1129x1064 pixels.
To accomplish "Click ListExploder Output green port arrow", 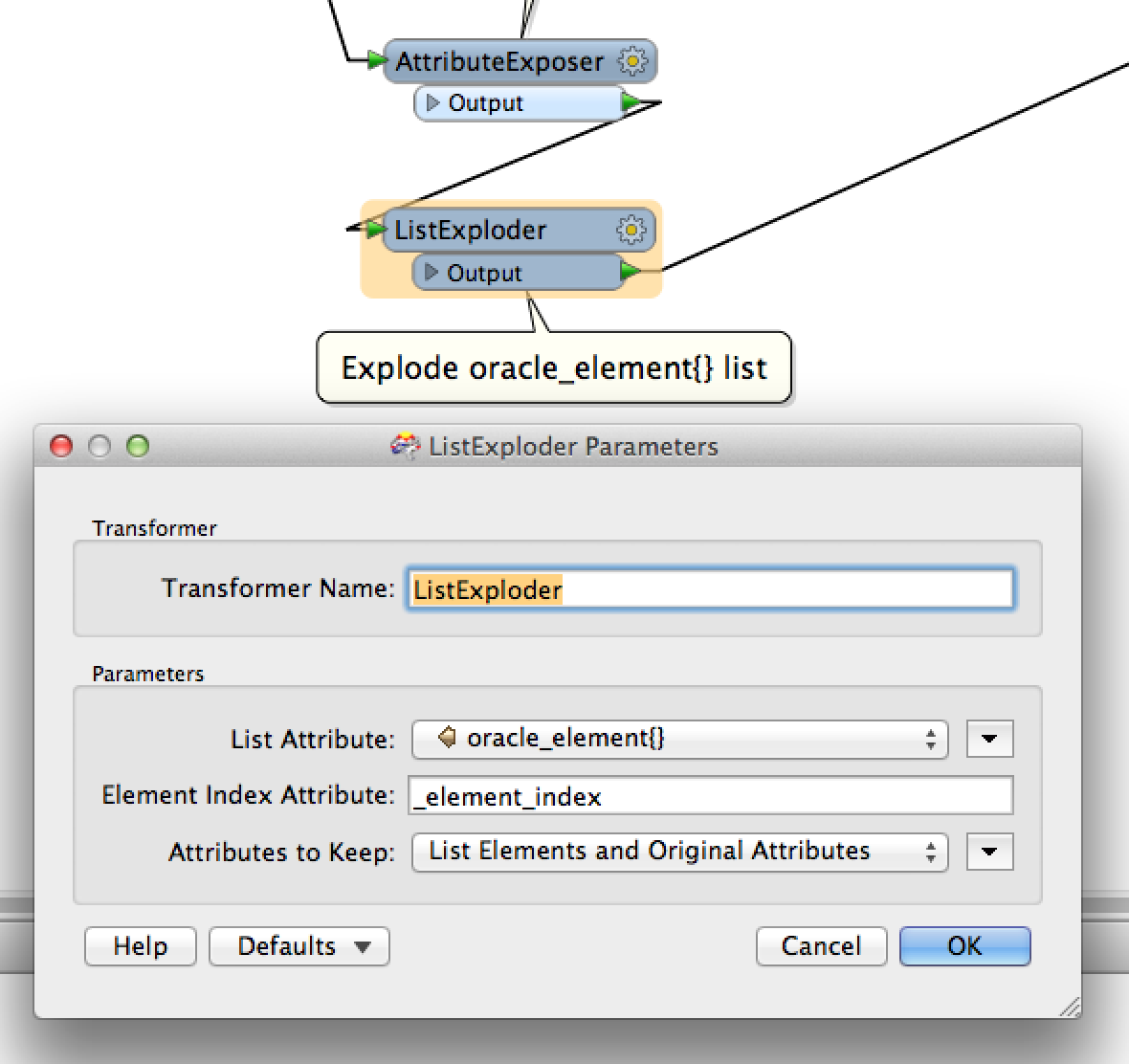I will click(x=630, y=272).
